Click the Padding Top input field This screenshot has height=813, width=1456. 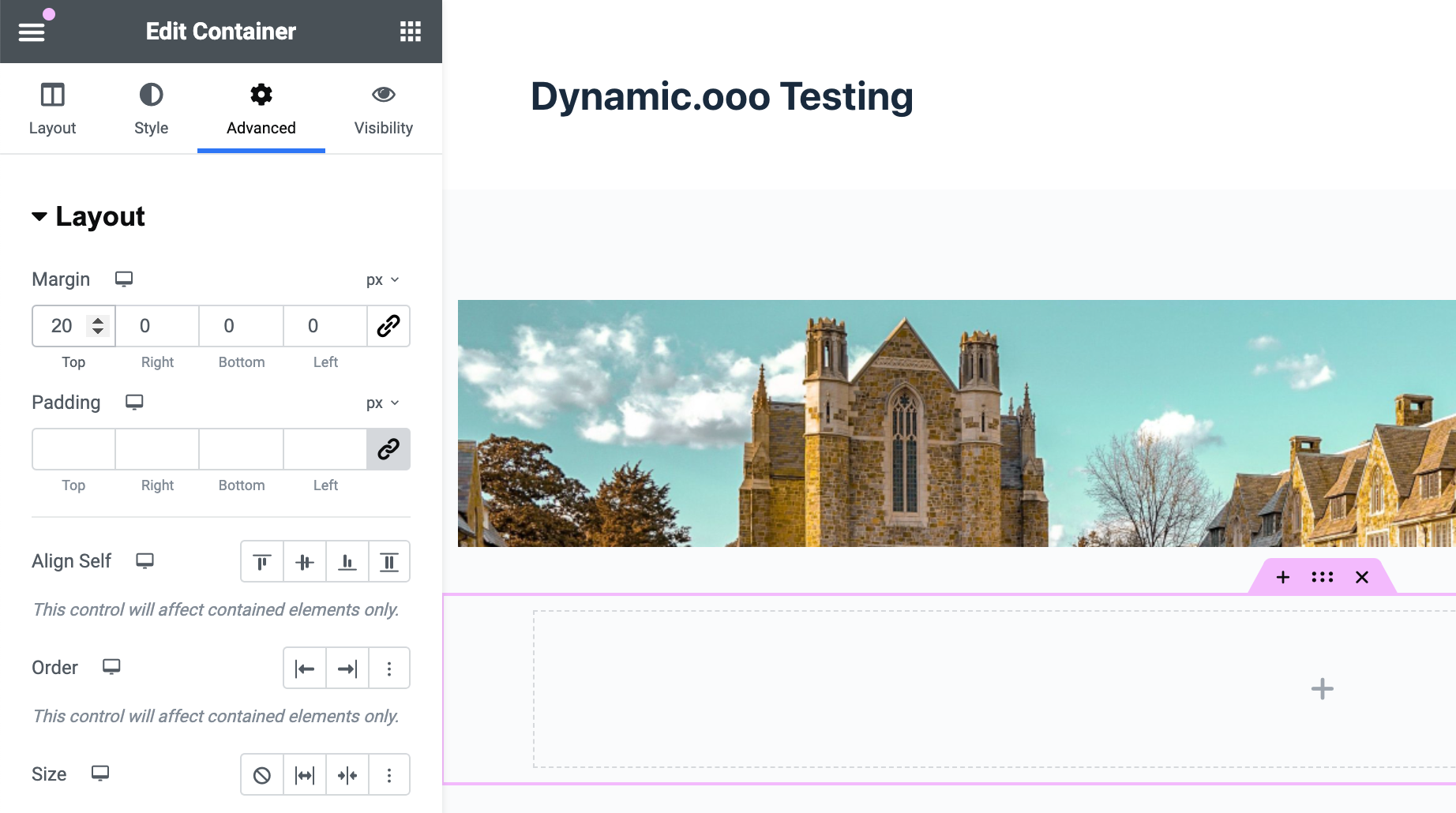[73, 449]
